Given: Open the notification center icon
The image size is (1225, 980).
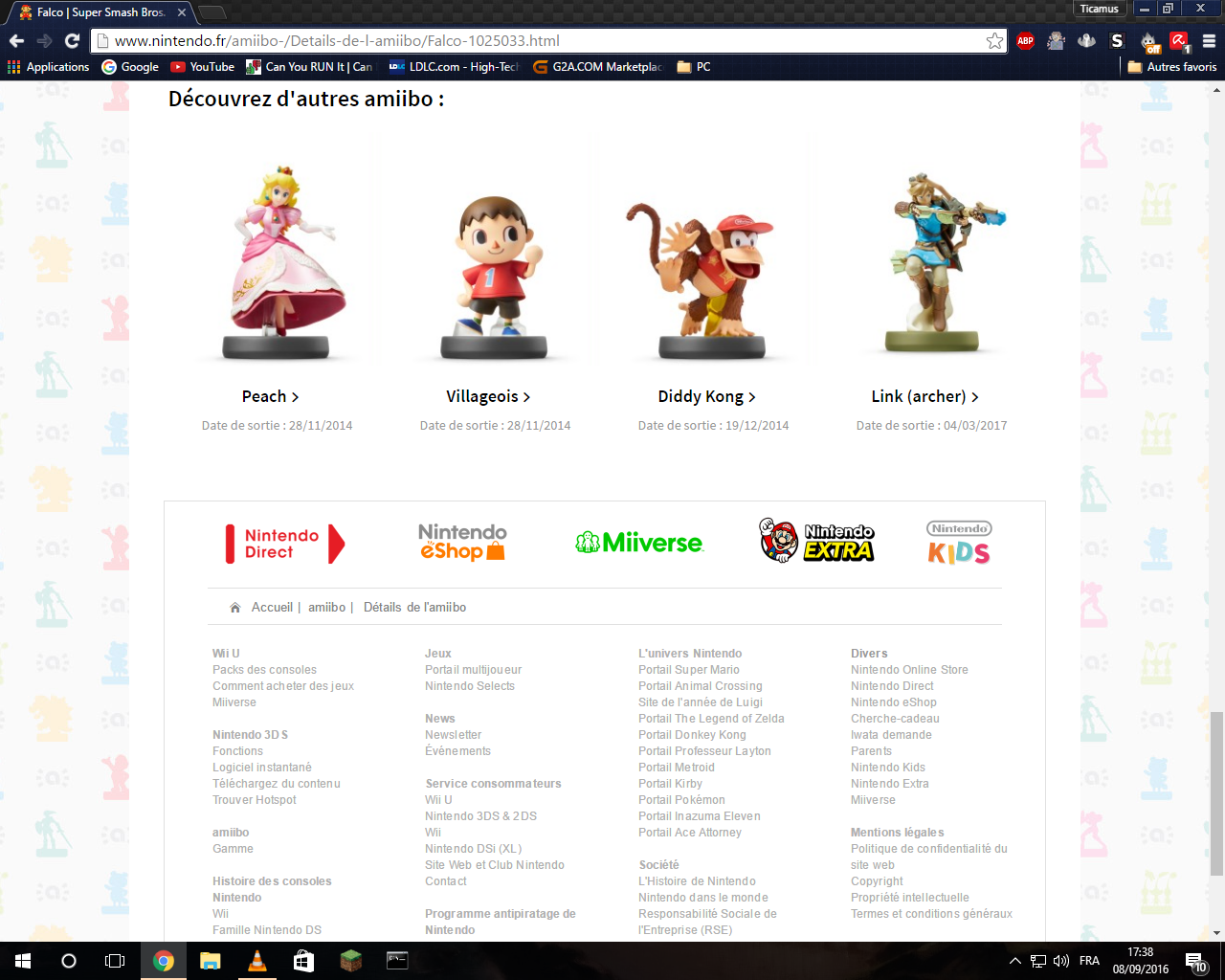Looking at the screenshot, I should (x=1195, y=961).
